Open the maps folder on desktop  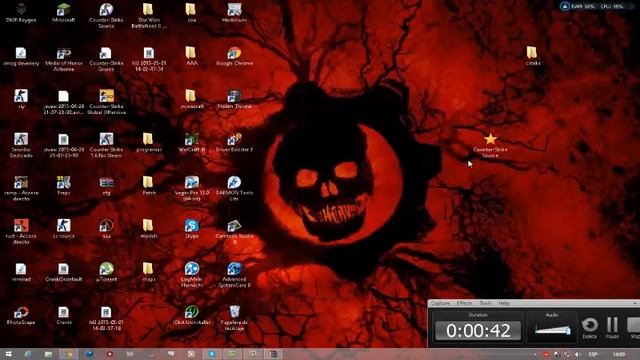[149, 272]
